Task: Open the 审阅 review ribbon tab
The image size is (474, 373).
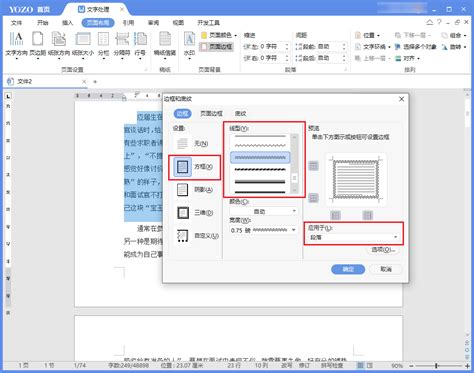Action: 153,23
